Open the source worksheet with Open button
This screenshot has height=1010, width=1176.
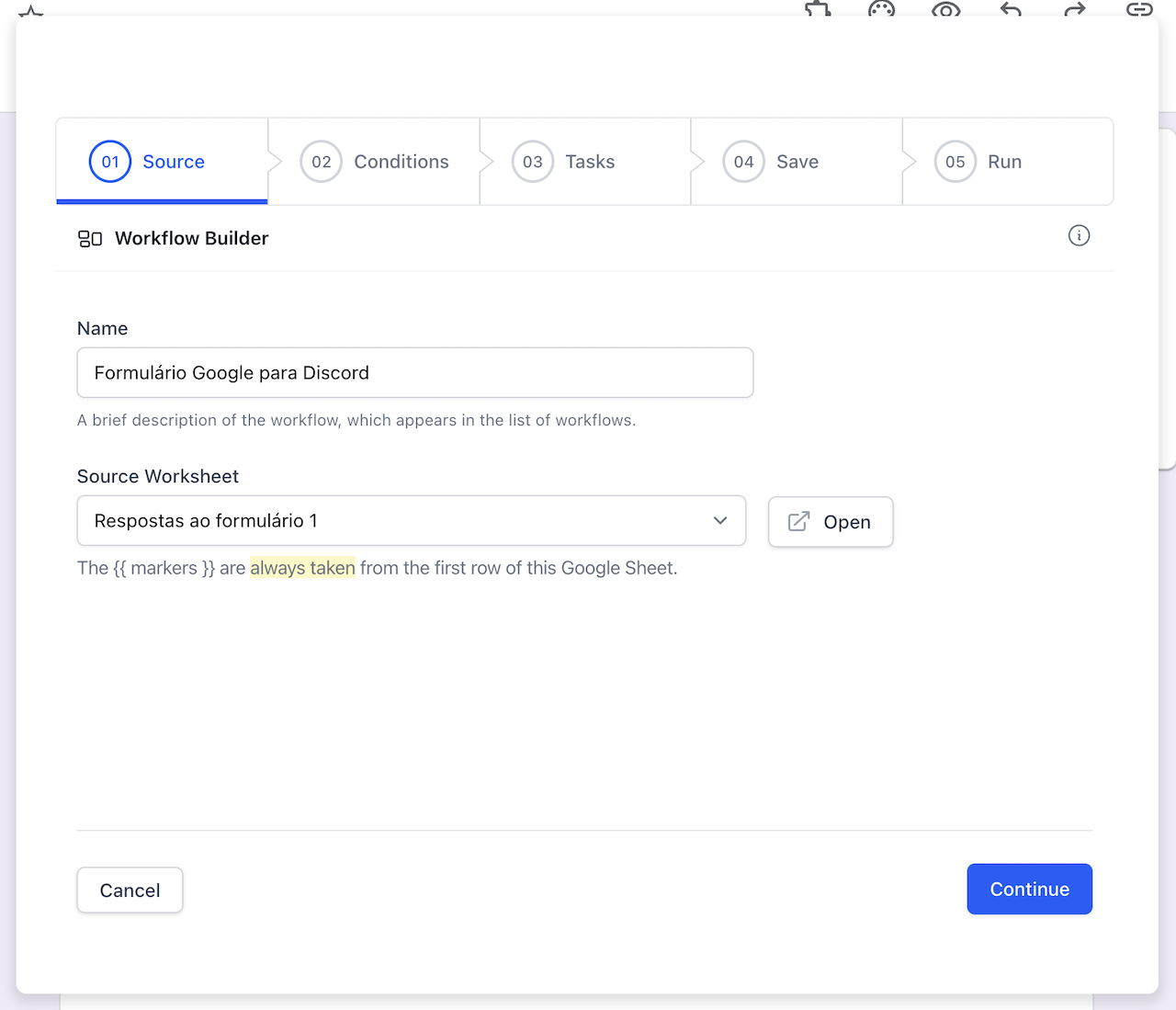click(x=831, y=522)
